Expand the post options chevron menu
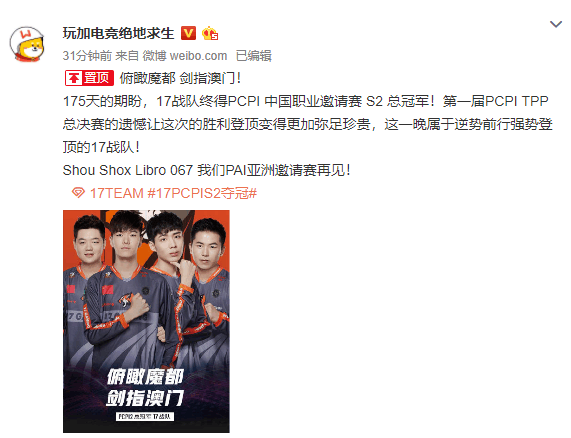 click(556, 24)
